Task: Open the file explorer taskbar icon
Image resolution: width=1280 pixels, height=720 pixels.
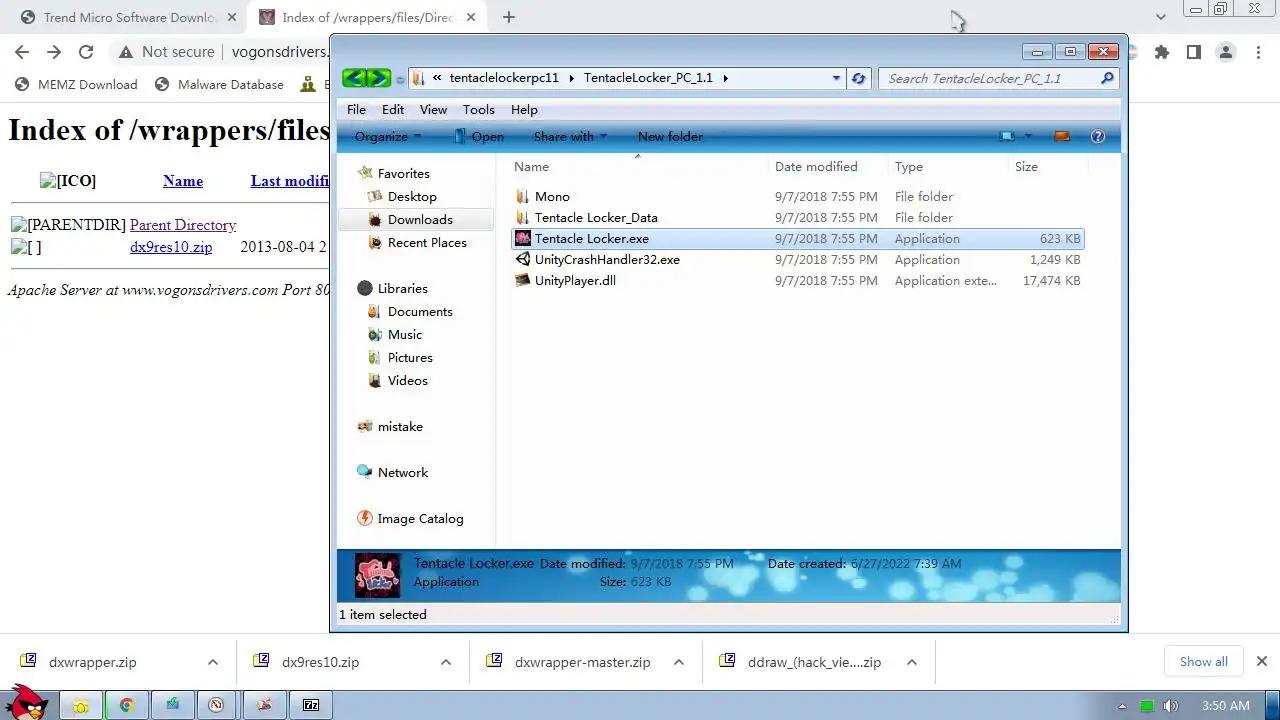Action: 81,705
